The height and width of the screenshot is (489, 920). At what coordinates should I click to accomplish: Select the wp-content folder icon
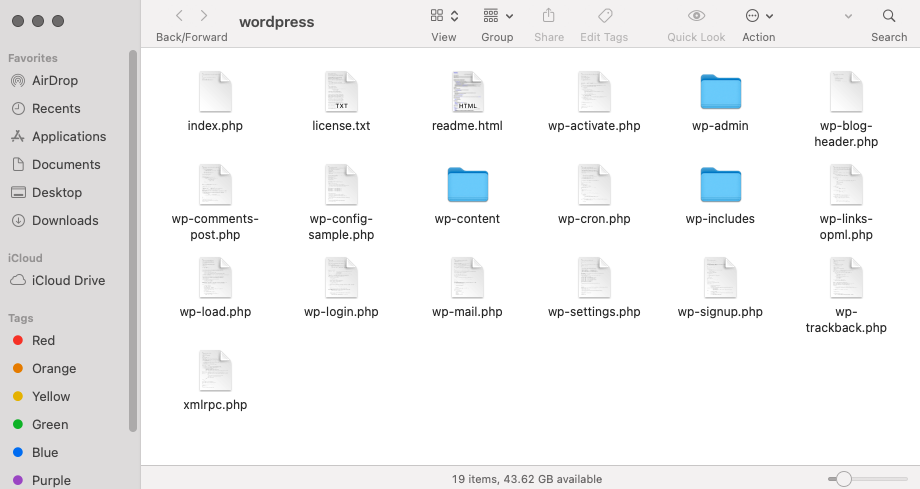coord(468,185)
